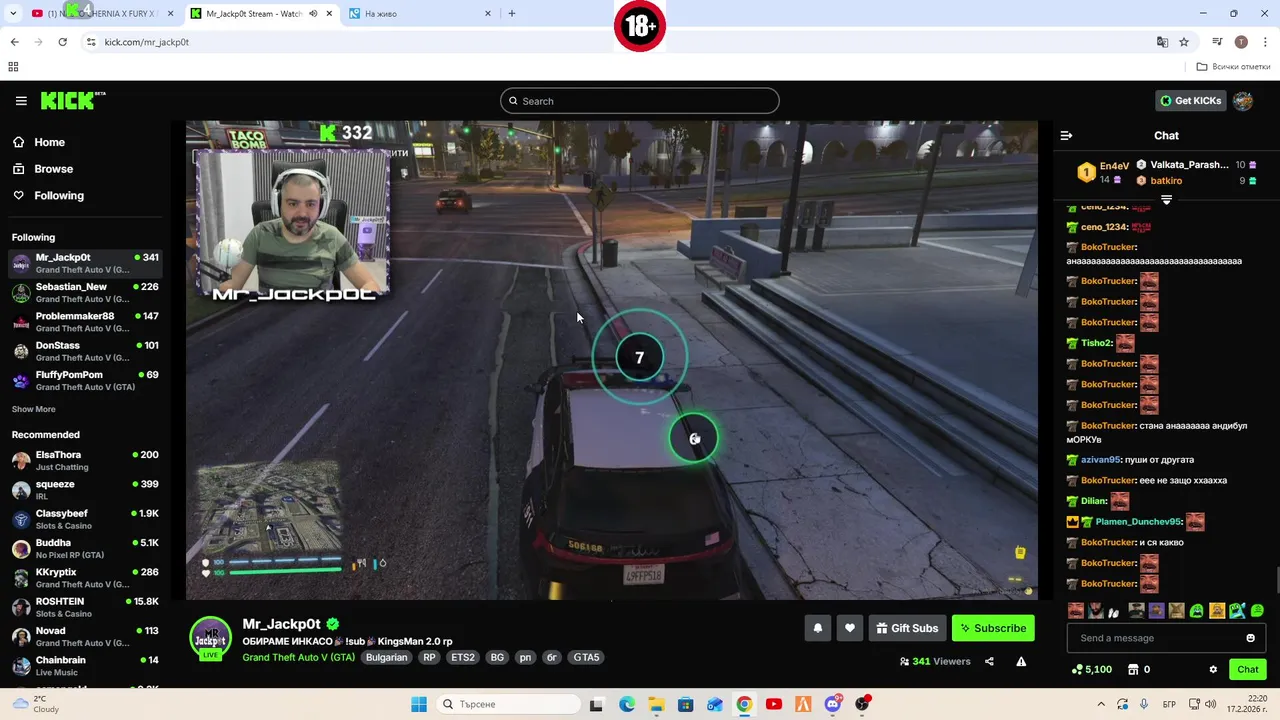Insert the first quick emote in chat bar
1280x720 pixels.
coord(1076,610)
